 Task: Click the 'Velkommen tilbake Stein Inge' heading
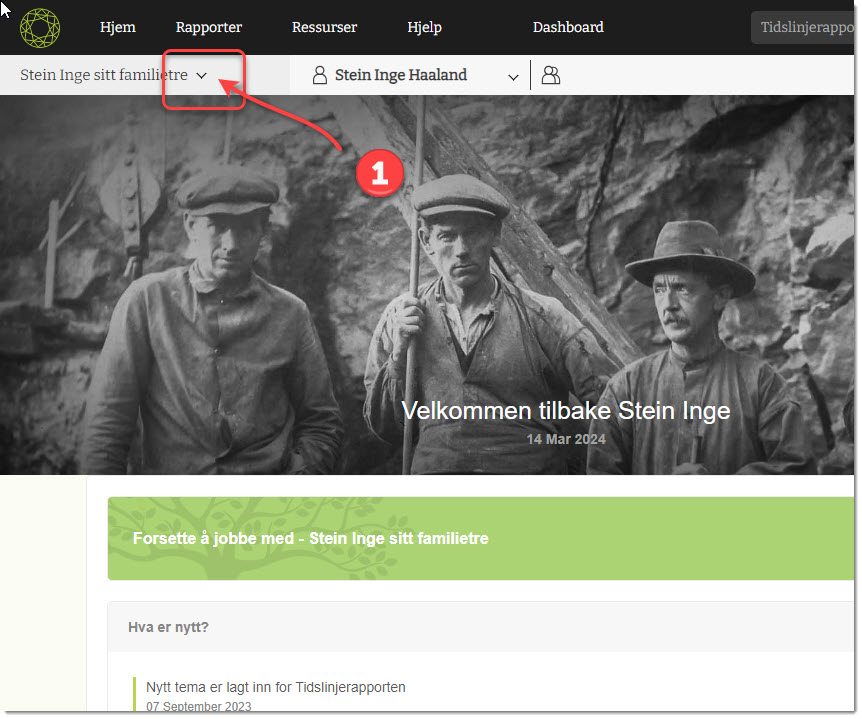click(x=565, y=410)
